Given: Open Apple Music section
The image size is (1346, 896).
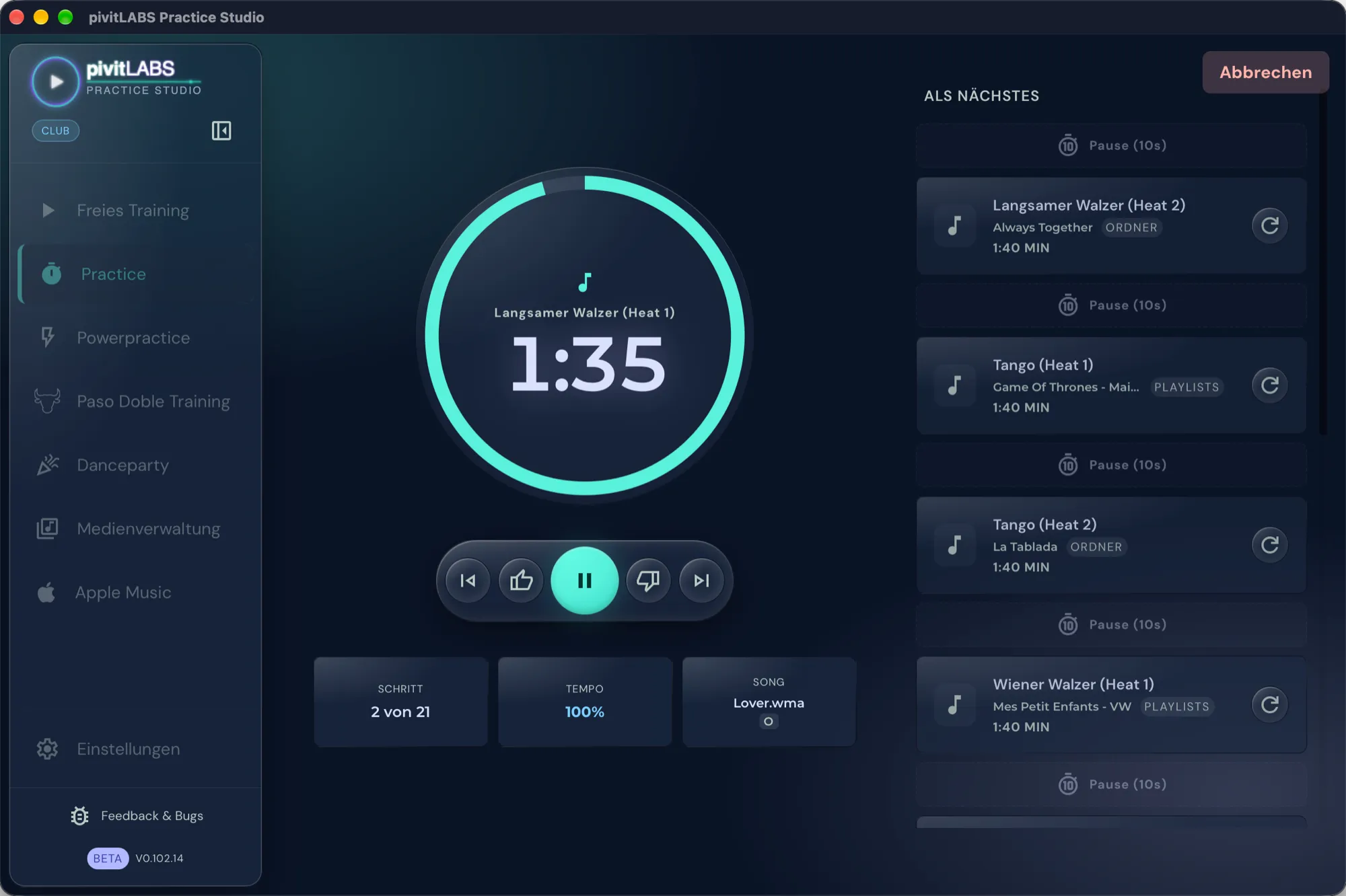Looking at the screenshot, I should coord(137,593).
